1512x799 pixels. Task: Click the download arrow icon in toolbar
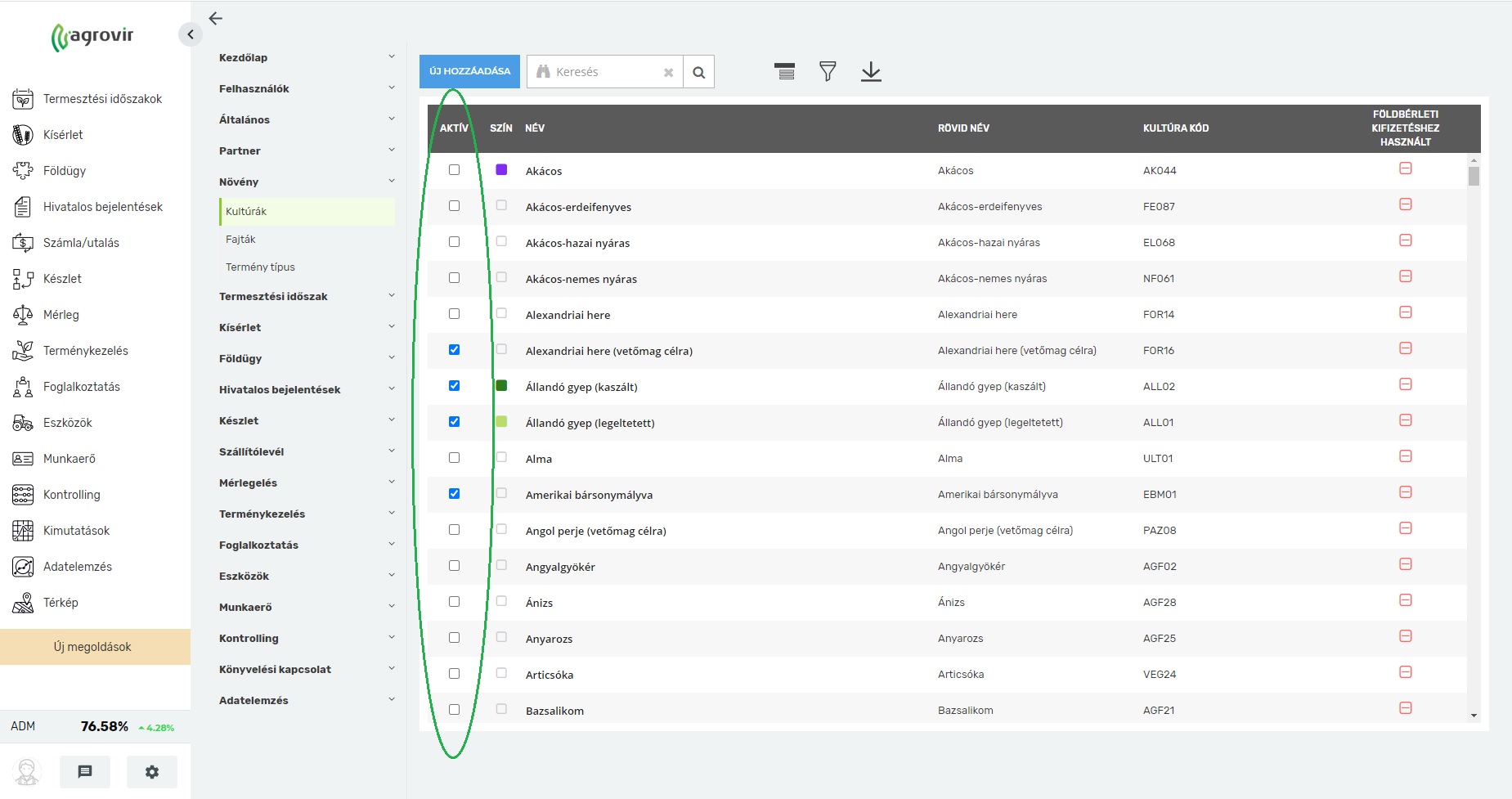click(x=871, y=72)
